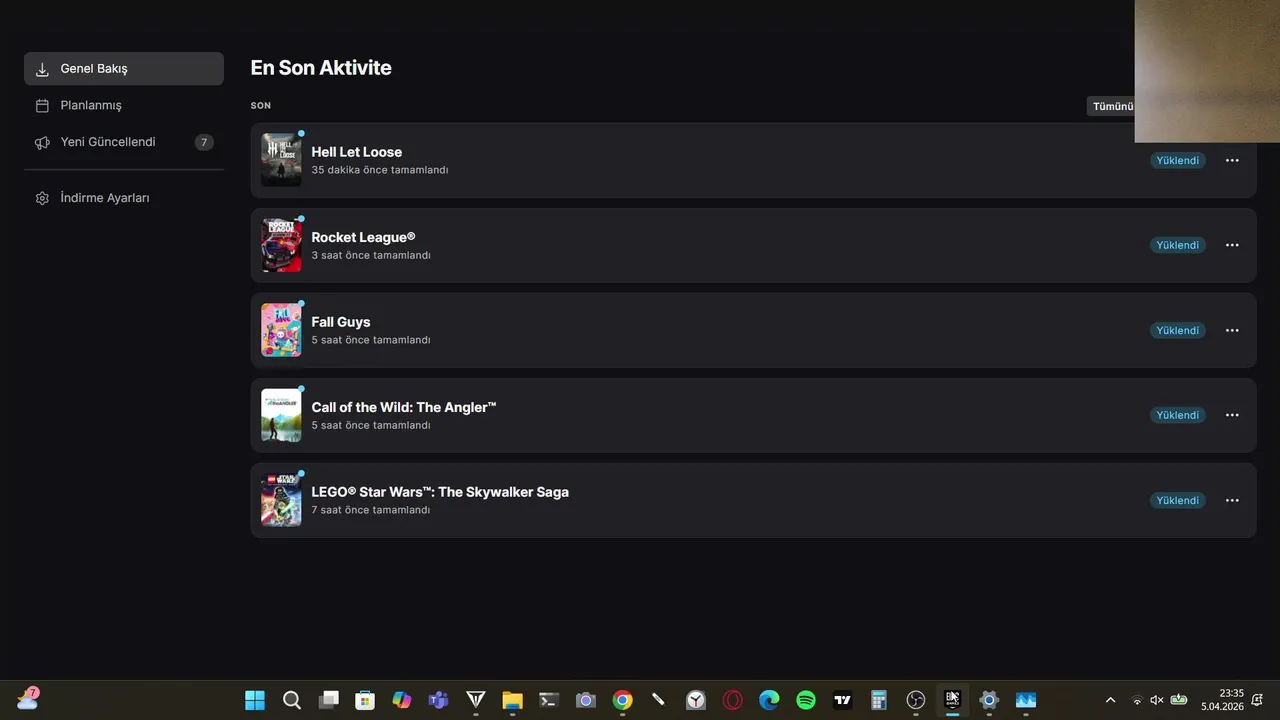Open more options for Hell Let Loose
The height and width of the screenshot is (720, 1280).
(1232, 160)
